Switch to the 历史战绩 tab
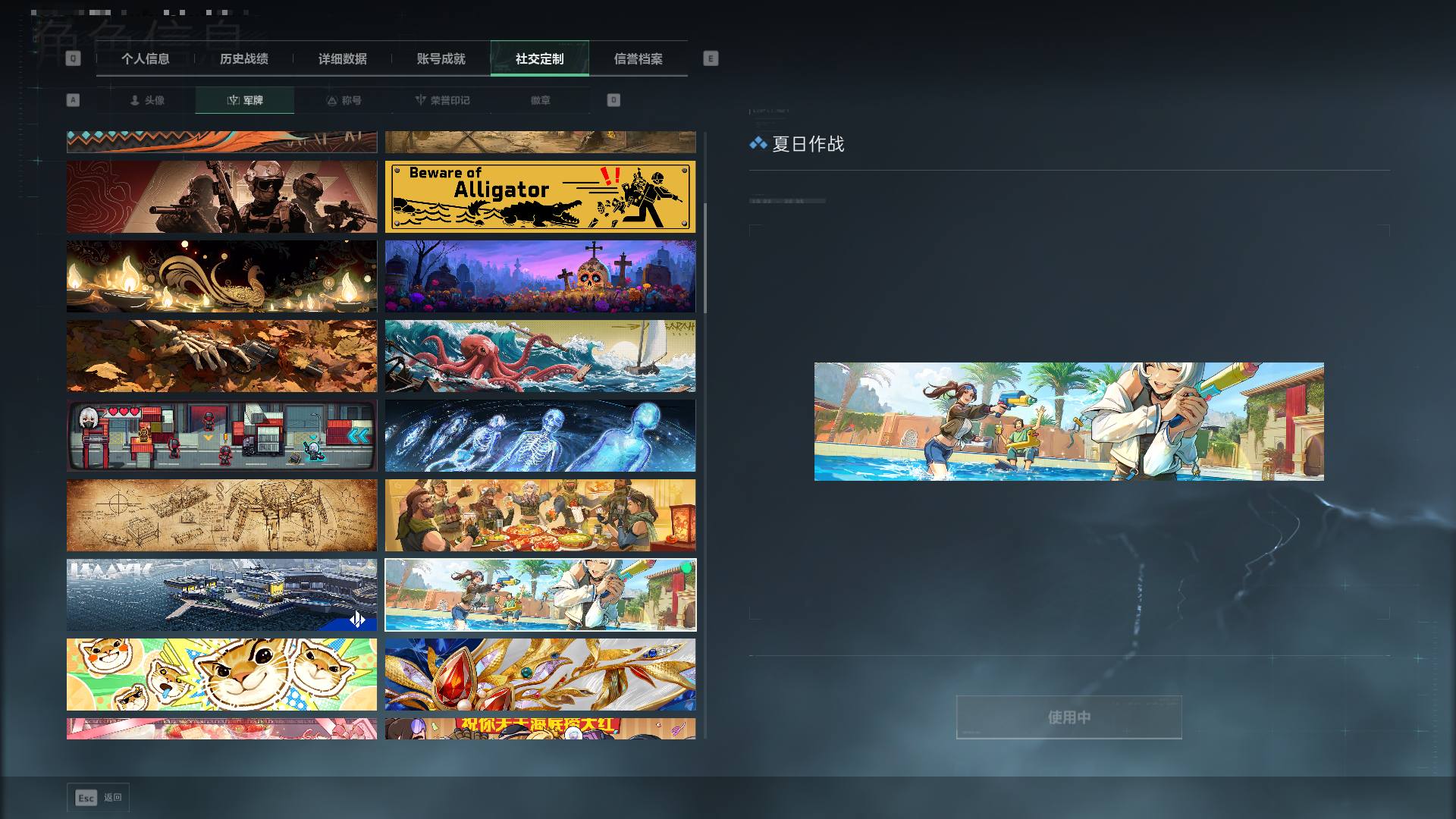The height and width of the screenshot is (819, 1456). click(x=244, y=59)
